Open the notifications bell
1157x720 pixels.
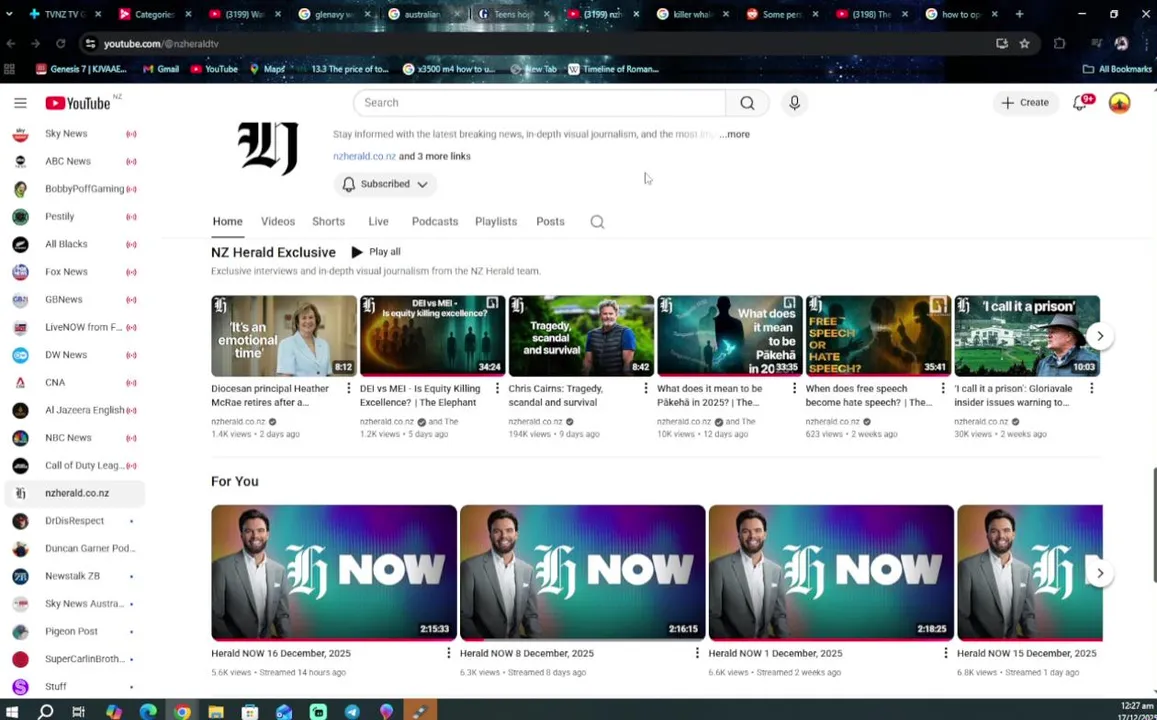coord(1080,103)
